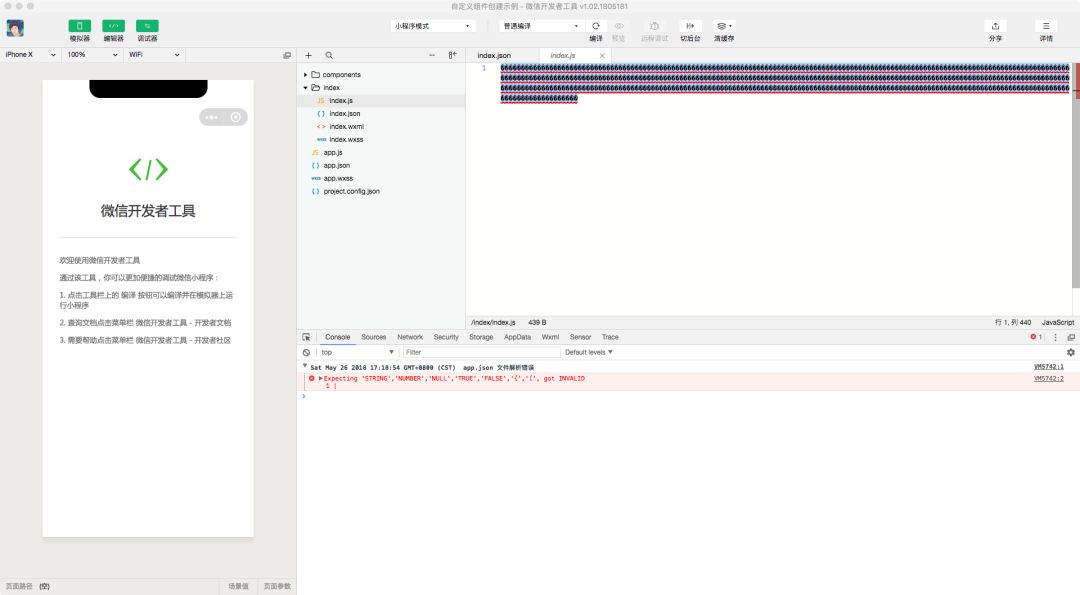1080x595 pixels.
Task: Click the collapse file tree icon
Action: pyautogui.click(x=453, y=55)
